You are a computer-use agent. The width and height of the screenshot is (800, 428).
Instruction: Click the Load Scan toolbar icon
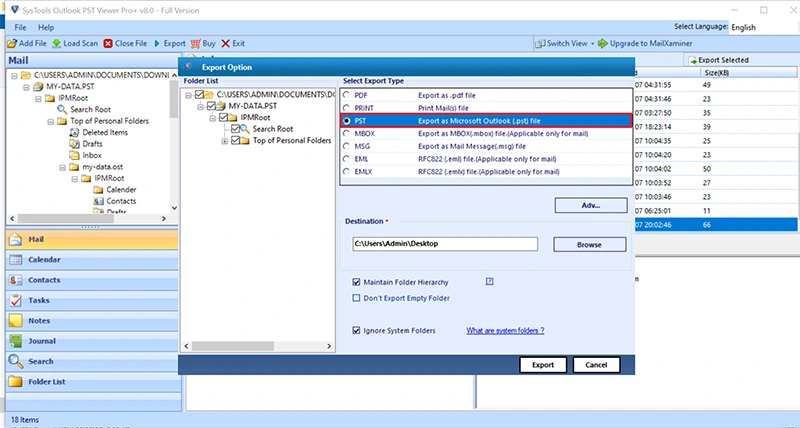pyautogui.click(x=57, y=44)
